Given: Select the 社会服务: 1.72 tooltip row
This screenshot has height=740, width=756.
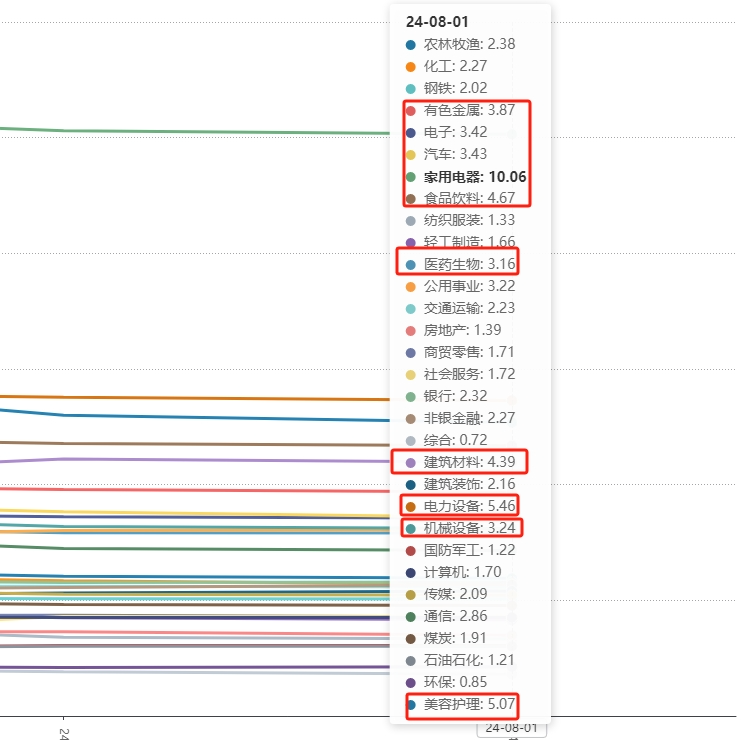Looking at the screenshot, I should click(x=460, y=374).
